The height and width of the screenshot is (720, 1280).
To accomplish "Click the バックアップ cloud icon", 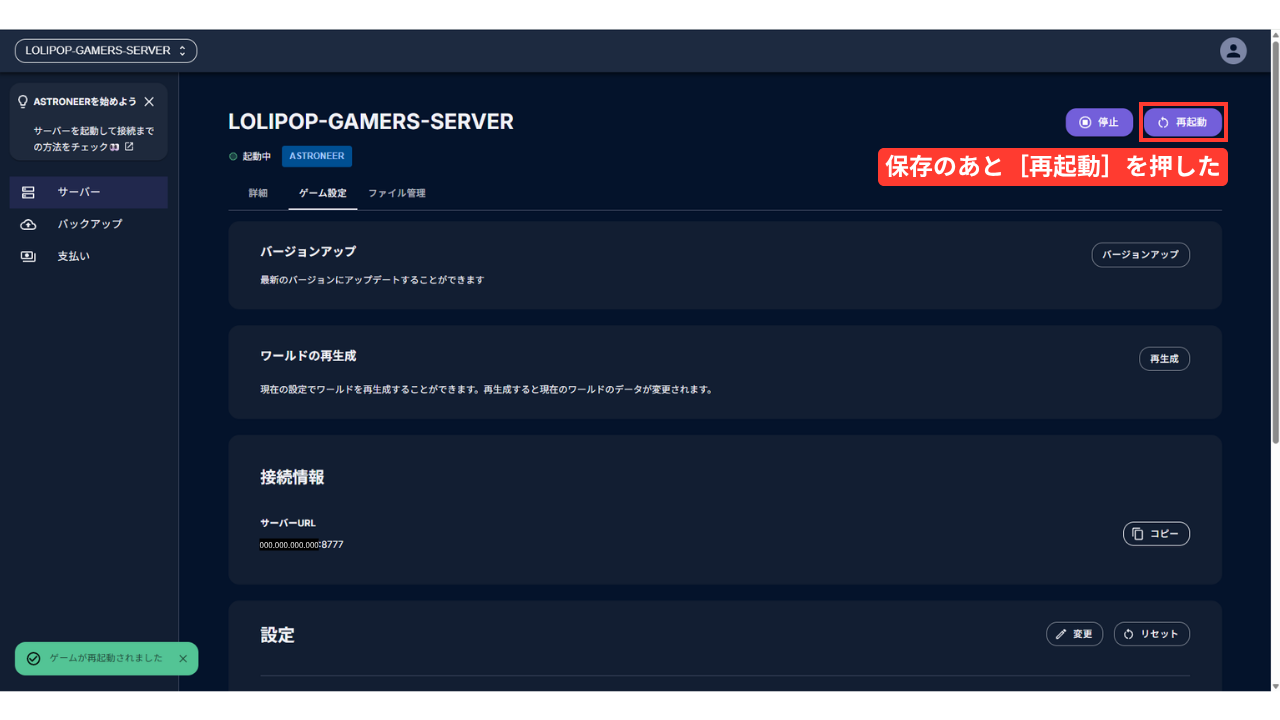I will (x=28, y=224).
